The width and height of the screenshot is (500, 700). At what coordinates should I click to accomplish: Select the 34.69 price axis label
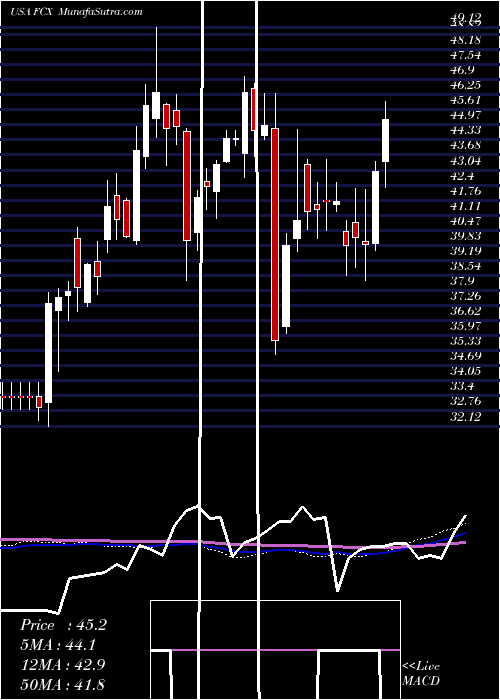pos(466,356)
